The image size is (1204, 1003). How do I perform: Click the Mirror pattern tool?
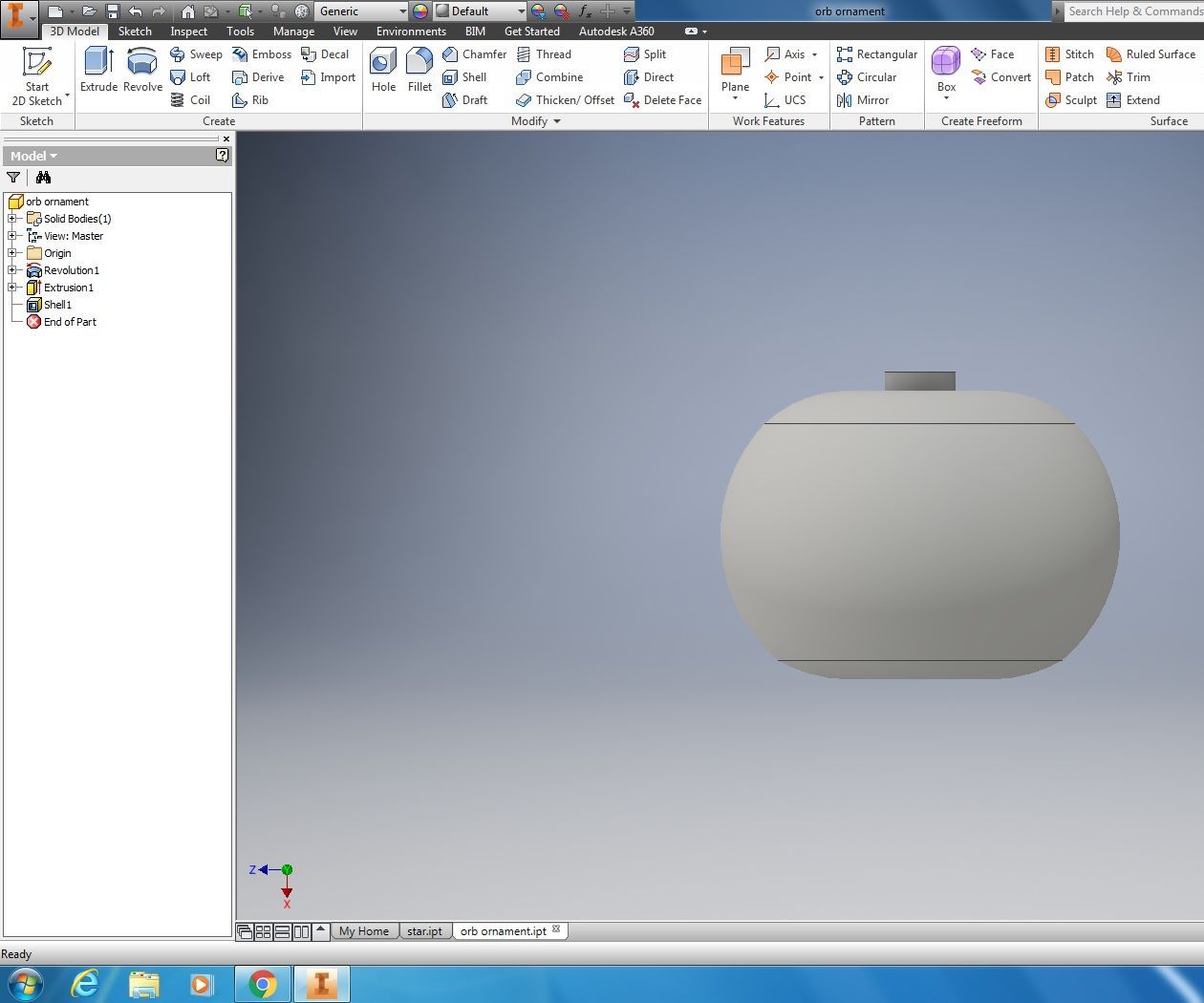[x=862, y=100]
